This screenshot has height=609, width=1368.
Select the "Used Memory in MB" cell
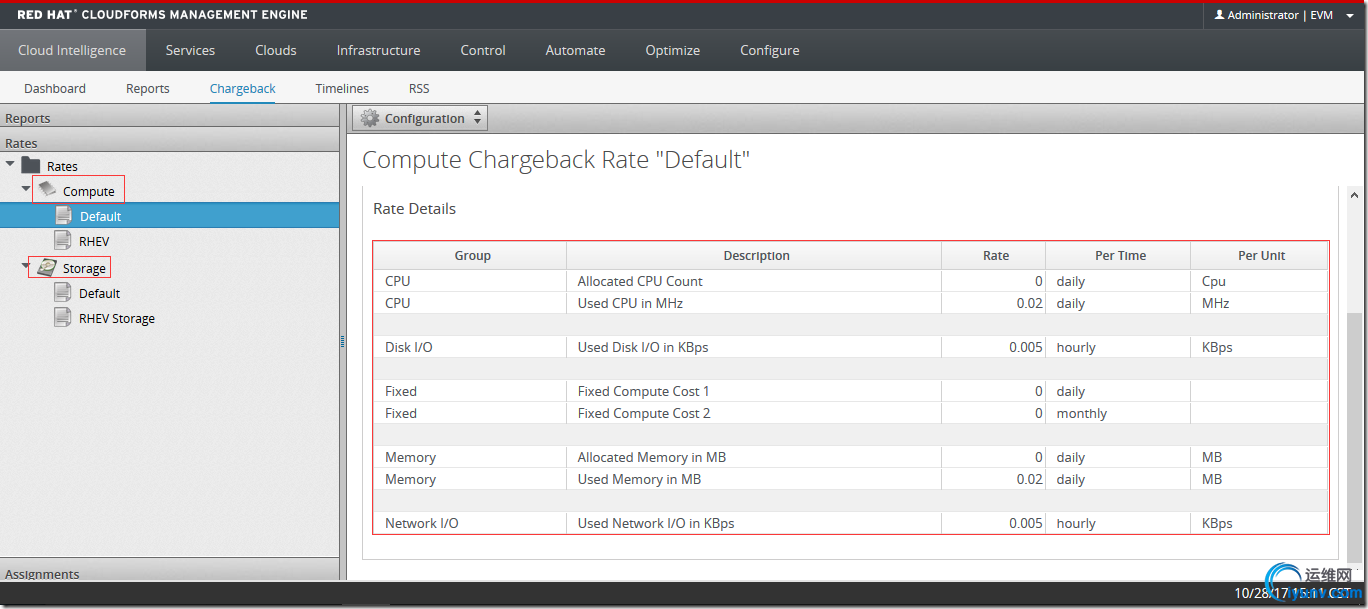pyautogui.click(x=754, y=479)
